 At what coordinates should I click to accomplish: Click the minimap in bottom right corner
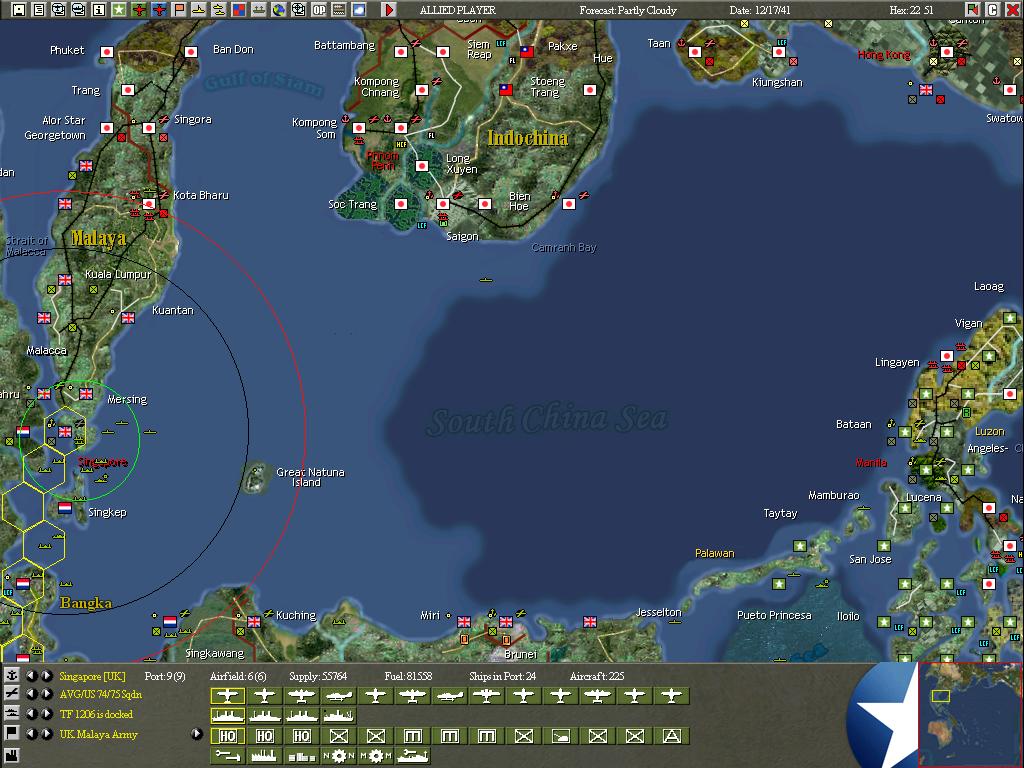click(x=970, y=714)
